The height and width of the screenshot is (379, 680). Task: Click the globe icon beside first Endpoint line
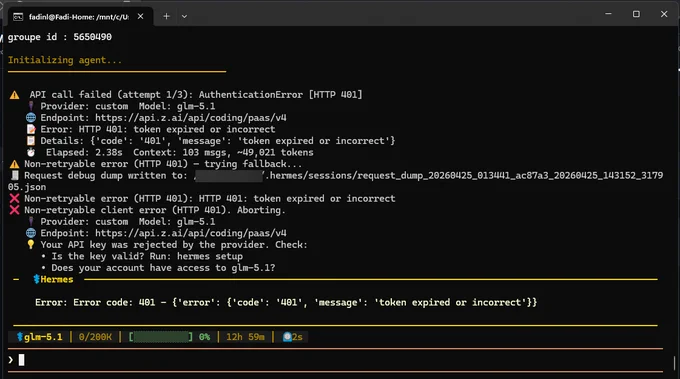31,118
